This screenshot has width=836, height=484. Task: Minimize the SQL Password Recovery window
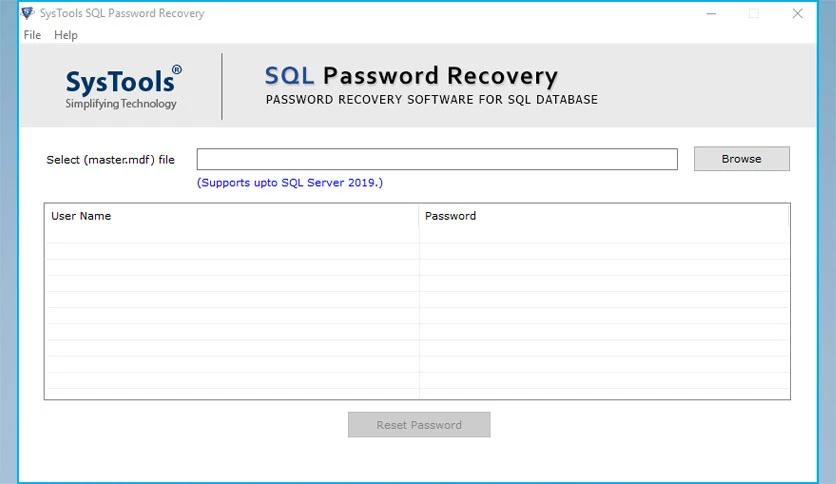pyautogui.click(x=710, y=14)
